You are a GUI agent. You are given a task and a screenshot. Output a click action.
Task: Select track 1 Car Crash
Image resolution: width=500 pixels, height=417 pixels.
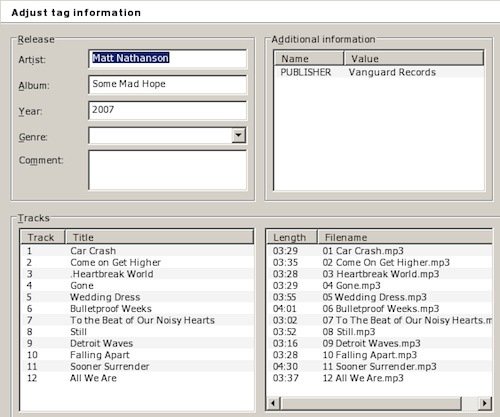137,251
